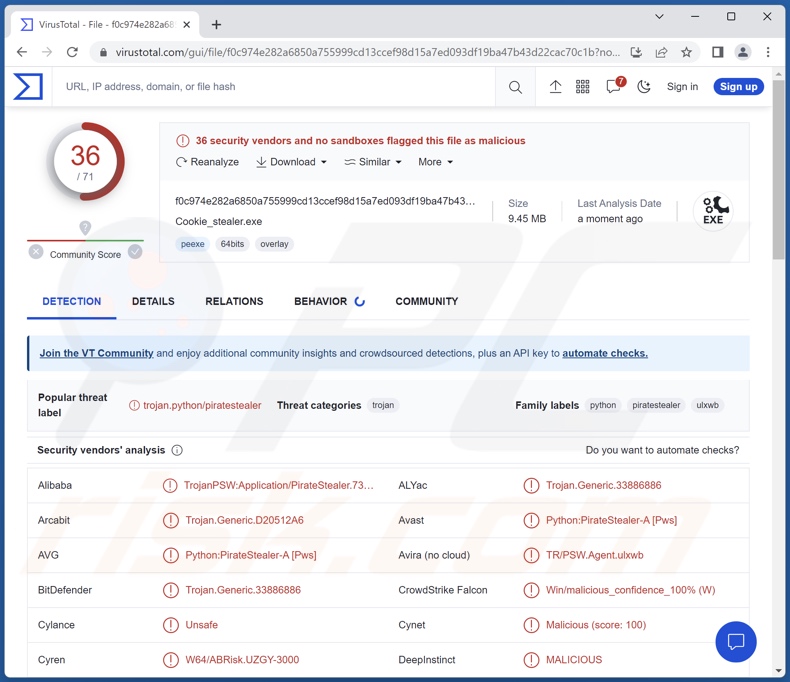Screen dimensions: 790x682
Task: Click the trojan threat category tag
Action: point(383,405)
